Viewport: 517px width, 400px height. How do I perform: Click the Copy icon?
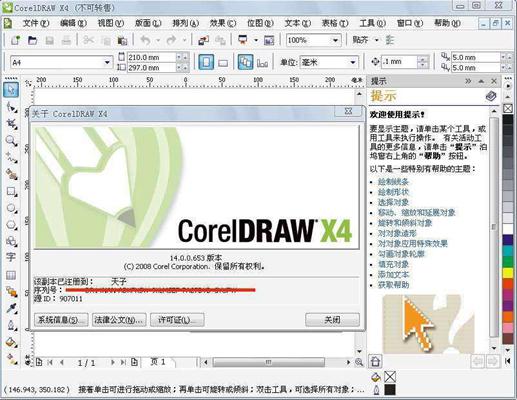click(106, 40)
